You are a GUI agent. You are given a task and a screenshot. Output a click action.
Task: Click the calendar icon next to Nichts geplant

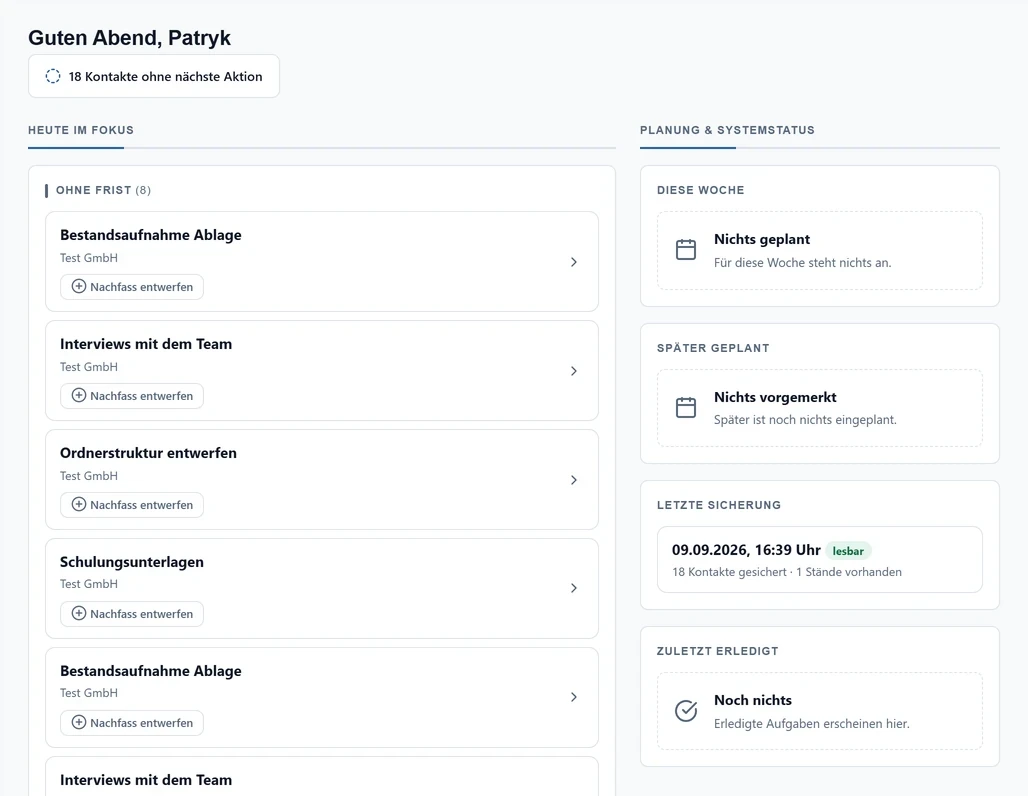pyautogui.click(x=686, y=250)
